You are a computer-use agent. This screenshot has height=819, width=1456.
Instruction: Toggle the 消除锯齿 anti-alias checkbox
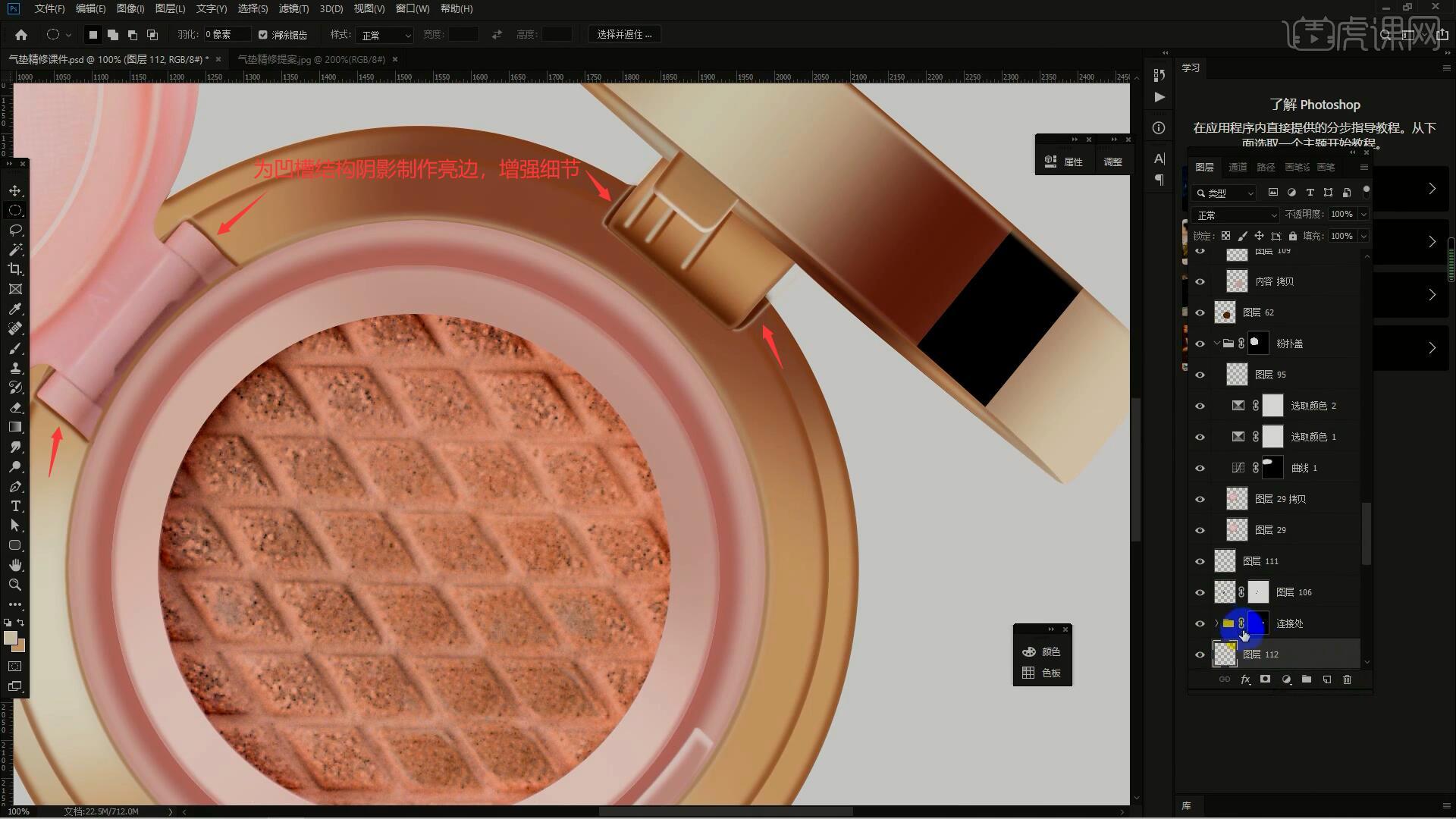point(263,35)
